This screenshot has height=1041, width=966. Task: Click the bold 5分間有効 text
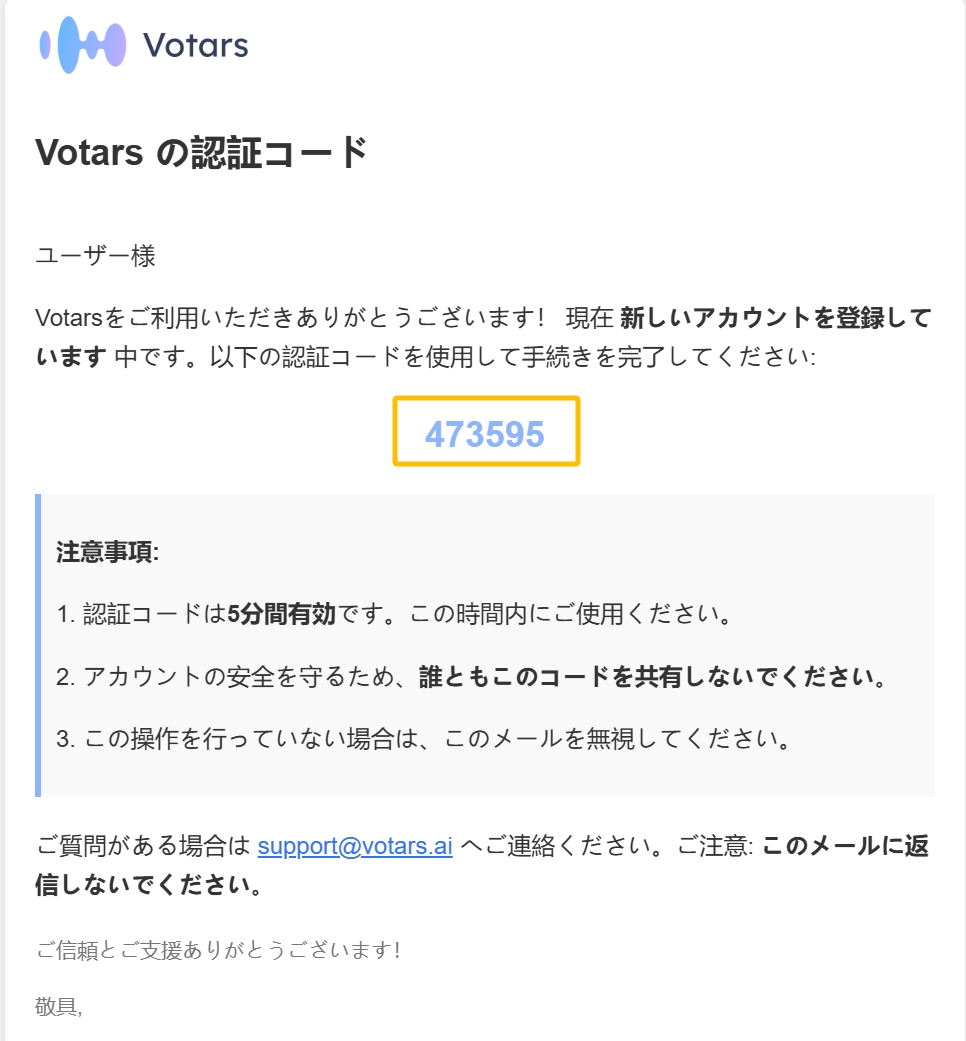pyautogui.click(x=282, y=613)
